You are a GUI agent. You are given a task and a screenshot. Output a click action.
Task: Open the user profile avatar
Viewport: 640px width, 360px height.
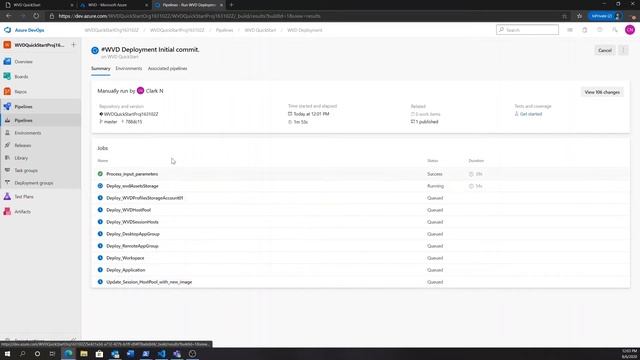pos(630,30)
